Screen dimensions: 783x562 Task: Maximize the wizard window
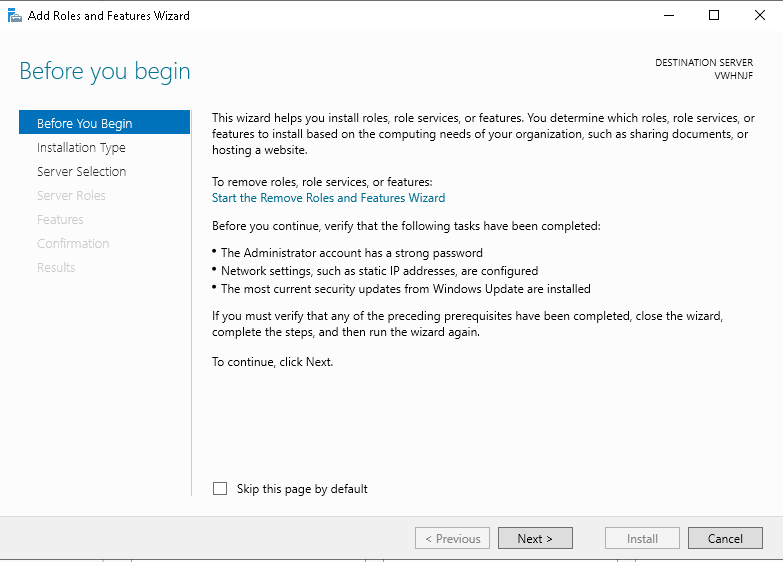(x=713, y=15)
